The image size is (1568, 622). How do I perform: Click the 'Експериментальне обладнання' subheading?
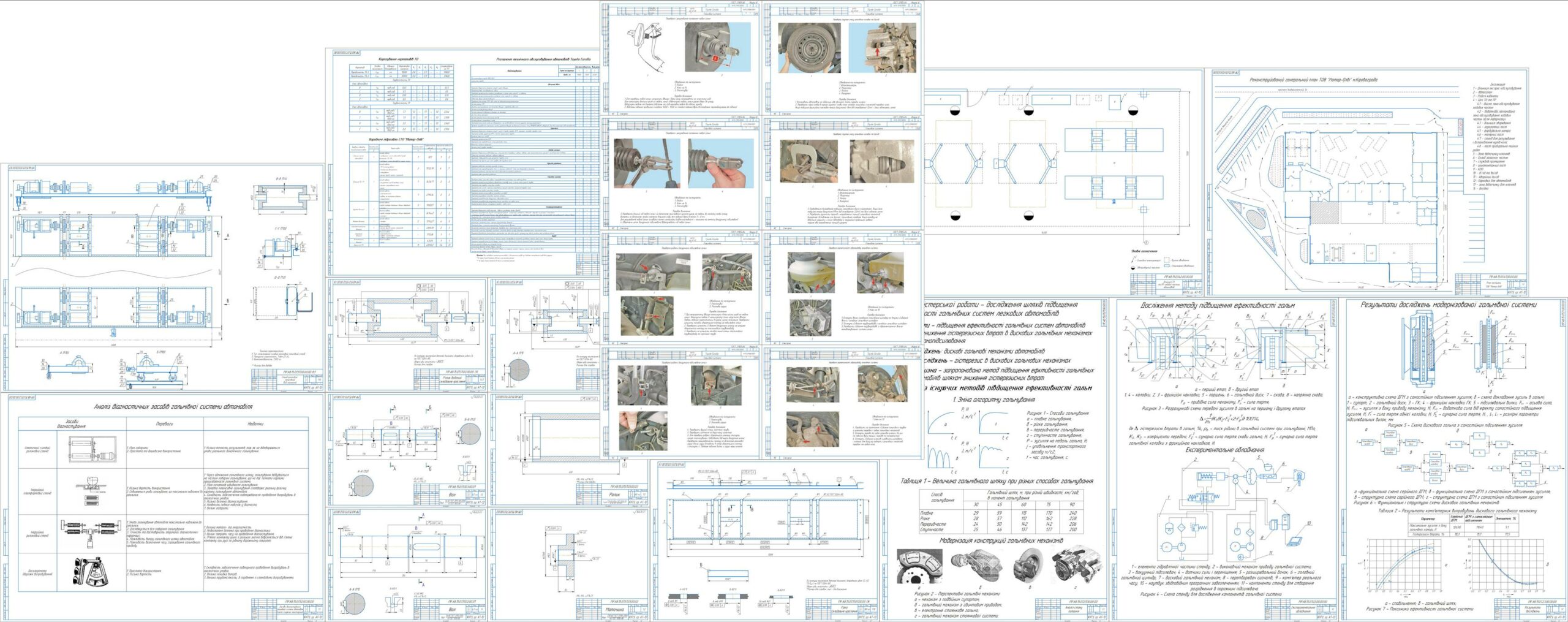coord(1224,450)
